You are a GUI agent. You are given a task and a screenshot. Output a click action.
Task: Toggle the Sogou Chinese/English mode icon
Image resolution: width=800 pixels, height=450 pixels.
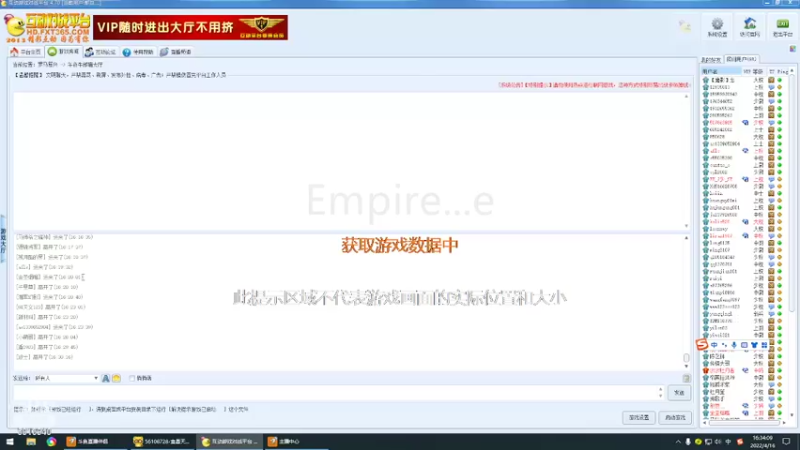tap(714, 345)
